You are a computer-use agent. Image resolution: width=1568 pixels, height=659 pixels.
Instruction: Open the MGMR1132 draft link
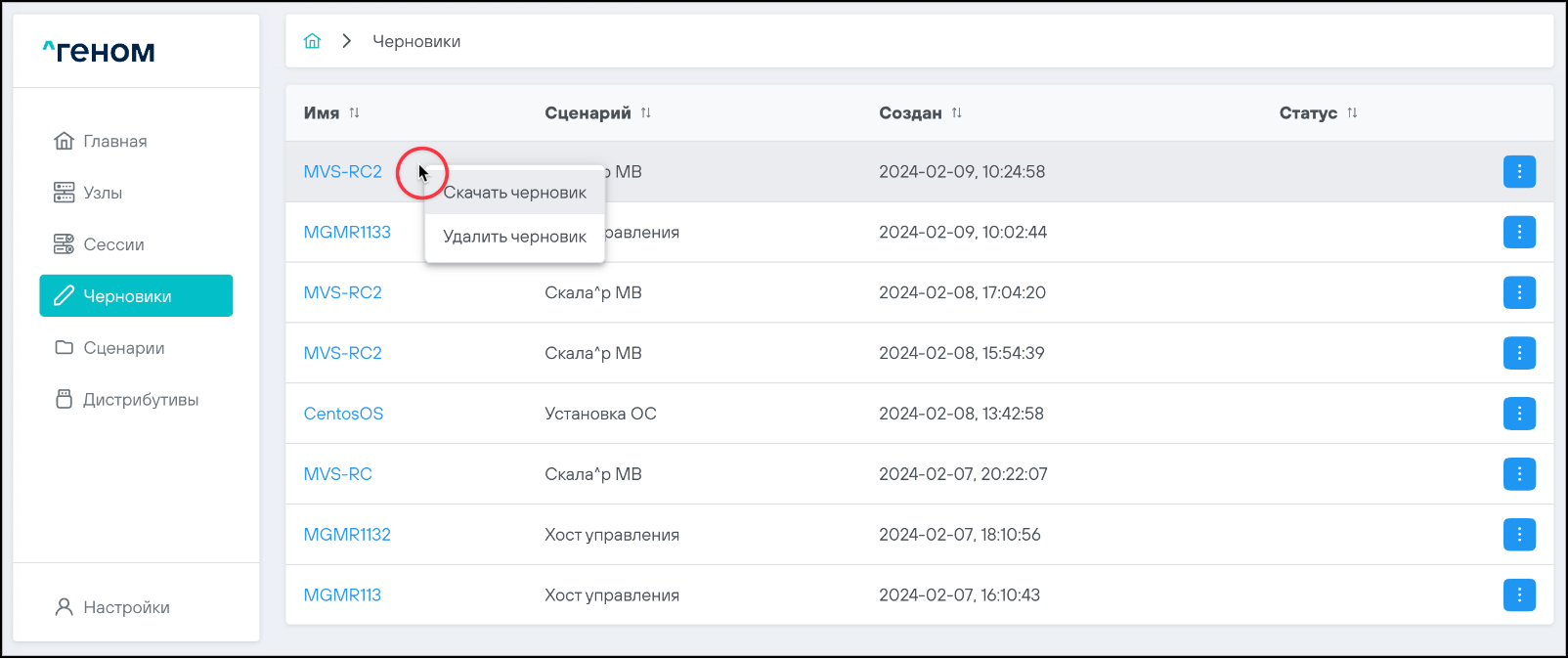(x=347, y=535)
